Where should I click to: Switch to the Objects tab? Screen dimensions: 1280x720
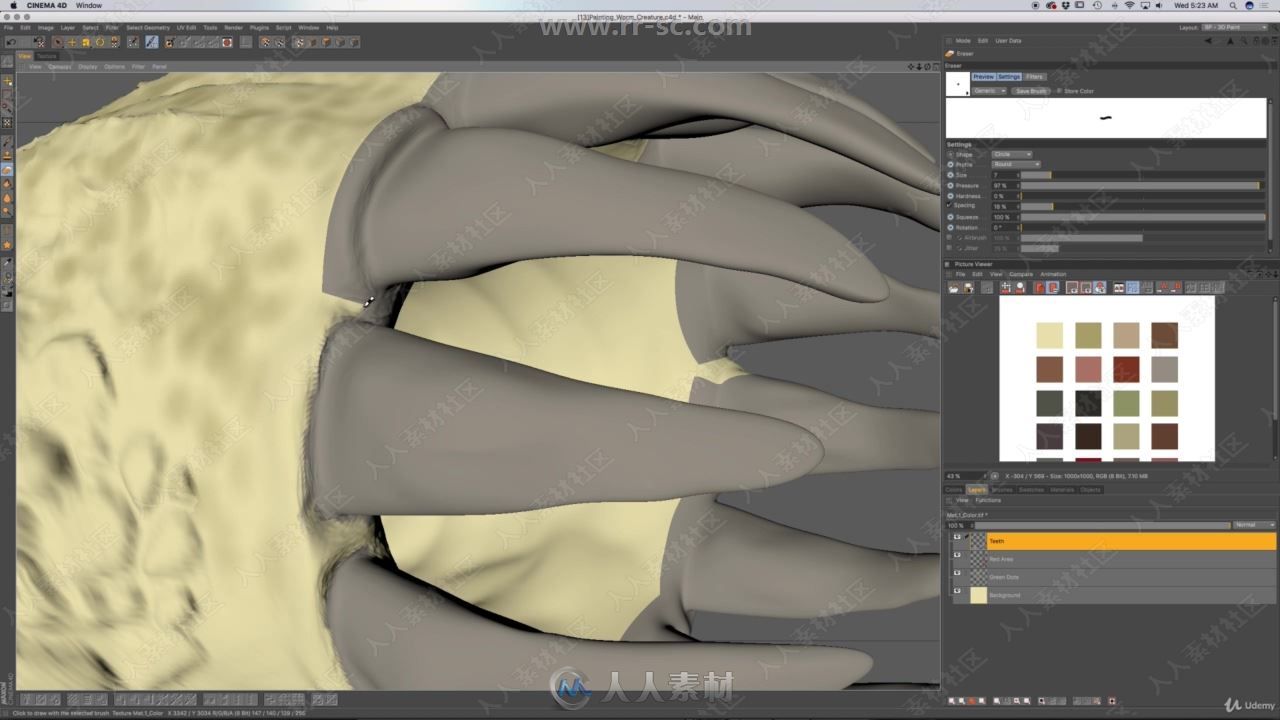click(x=1090, y=490)
